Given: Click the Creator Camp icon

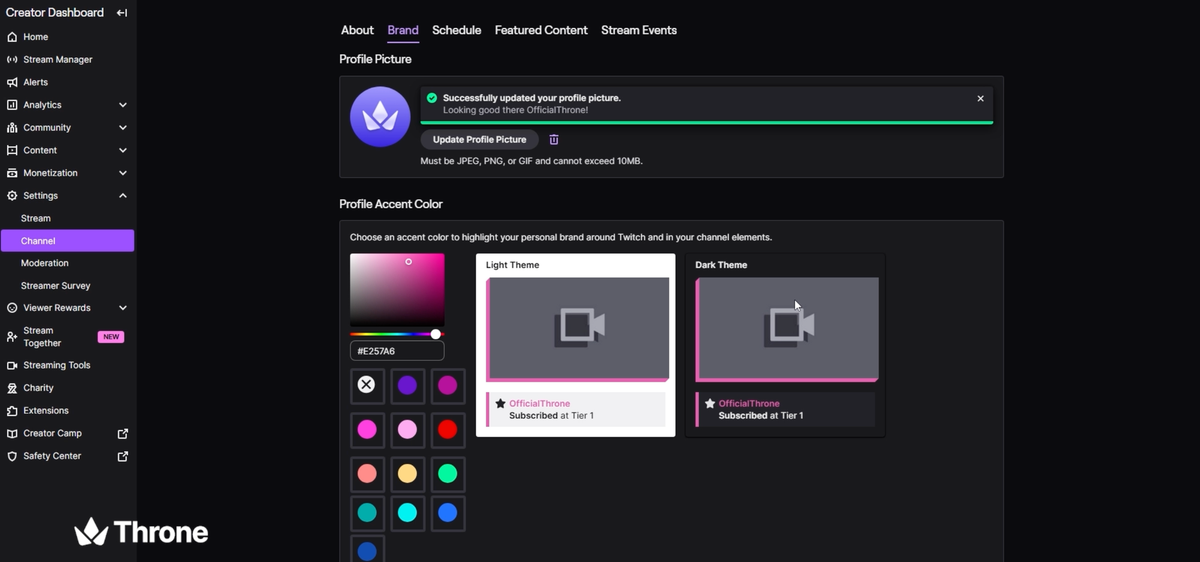Looking at the screenshot, I should 12,433.
